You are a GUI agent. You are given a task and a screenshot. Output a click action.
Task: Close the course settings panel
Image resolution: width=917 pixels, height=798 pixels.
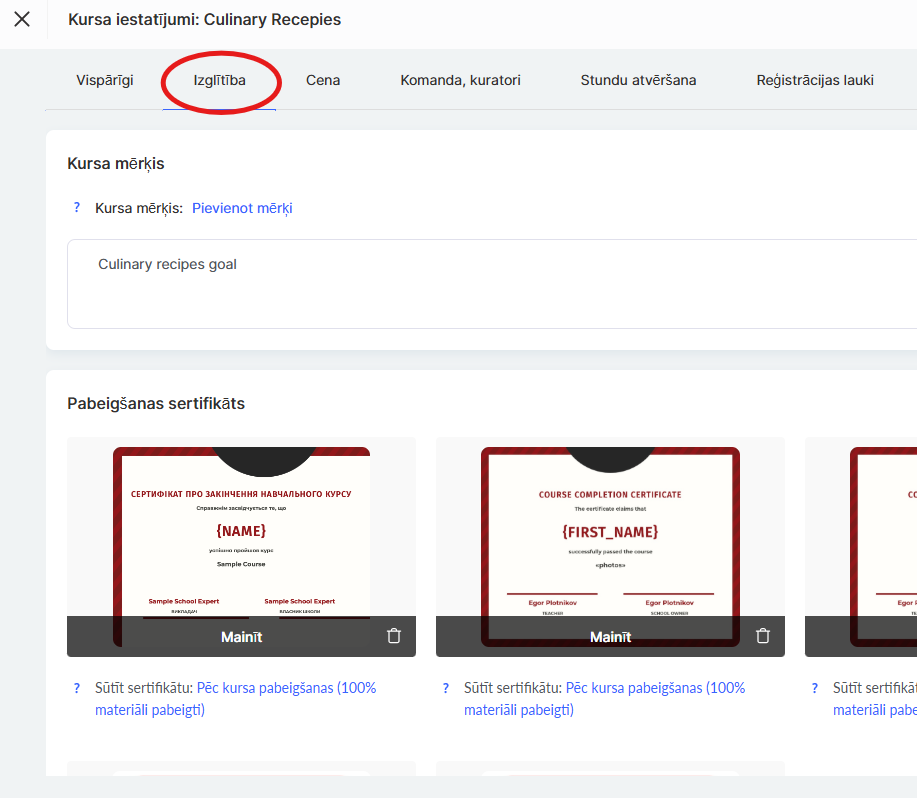click(x=22, y=20)
